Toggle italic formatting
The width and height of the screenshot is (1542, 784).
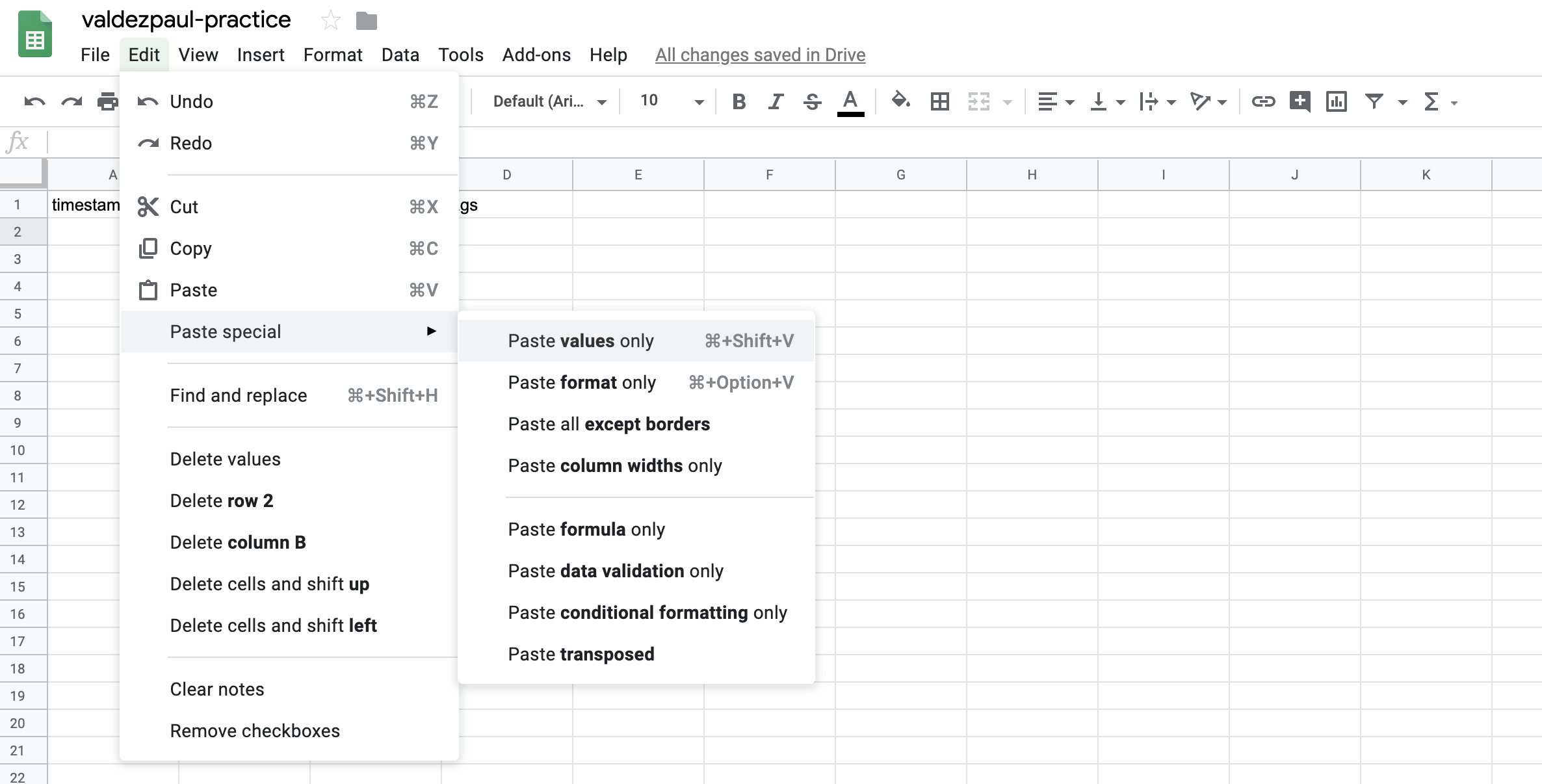tap(775, 101)
